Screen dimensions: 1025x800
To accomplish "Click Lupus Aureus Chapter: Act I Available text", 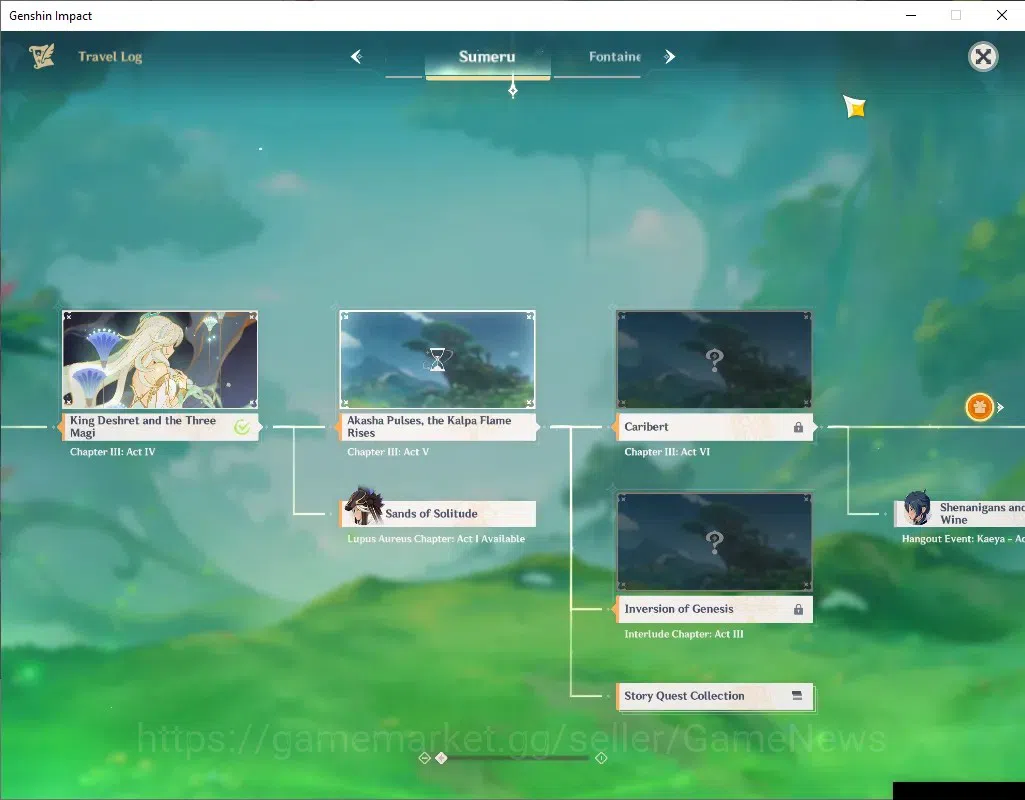I will [x=436, y=539].
